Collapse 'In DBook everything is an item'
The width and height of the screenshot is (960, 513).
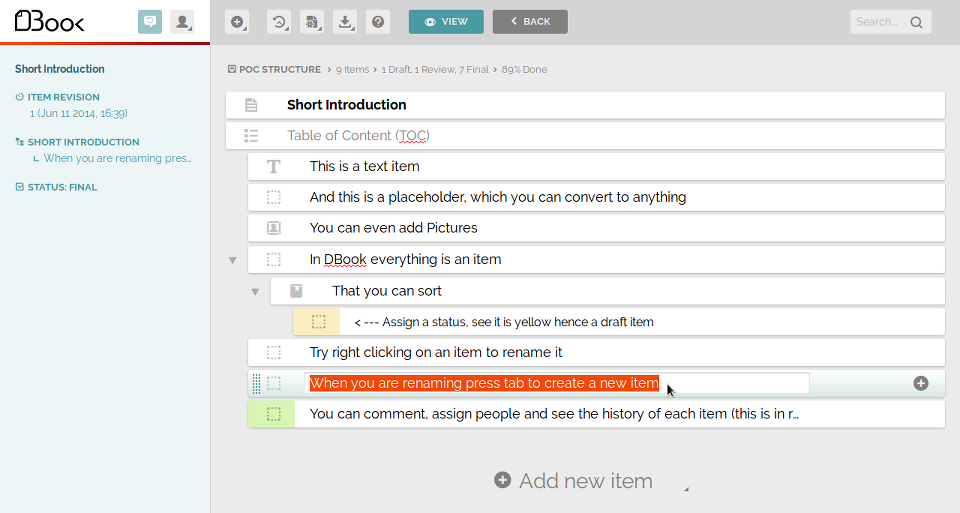point(233,260)
